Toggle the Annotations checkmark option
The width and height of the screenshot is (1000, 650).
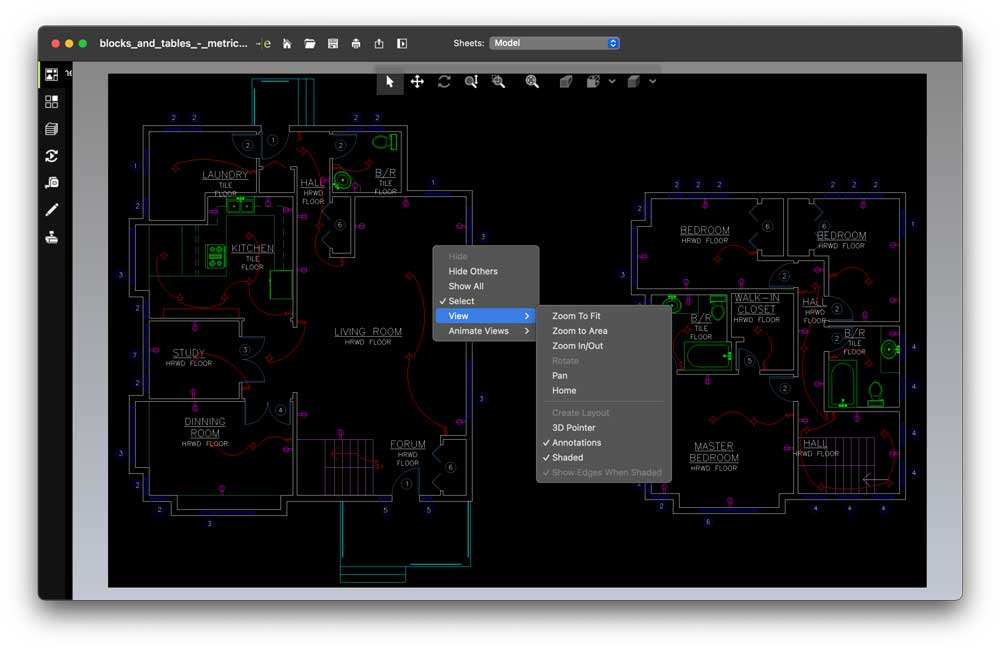pos(576,443)
